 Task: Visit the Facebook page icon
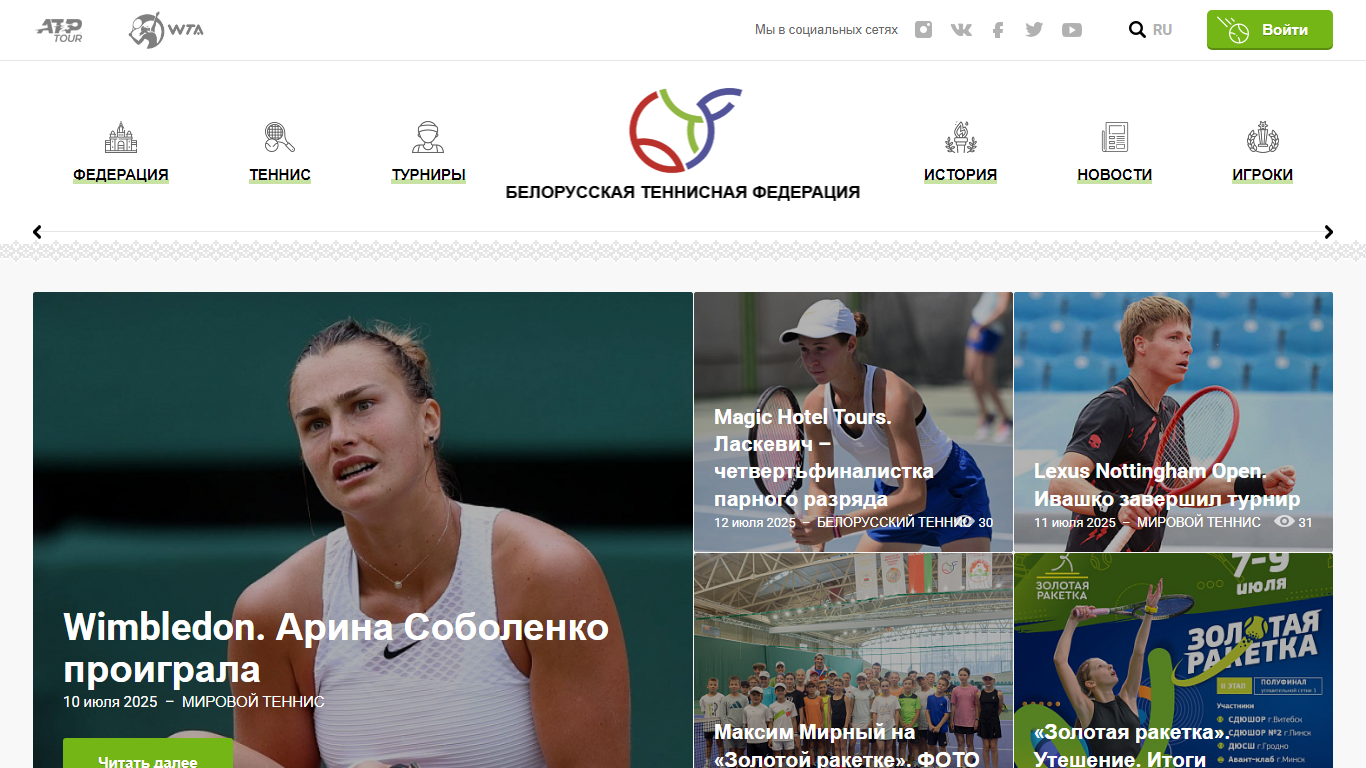pos(998,30)
